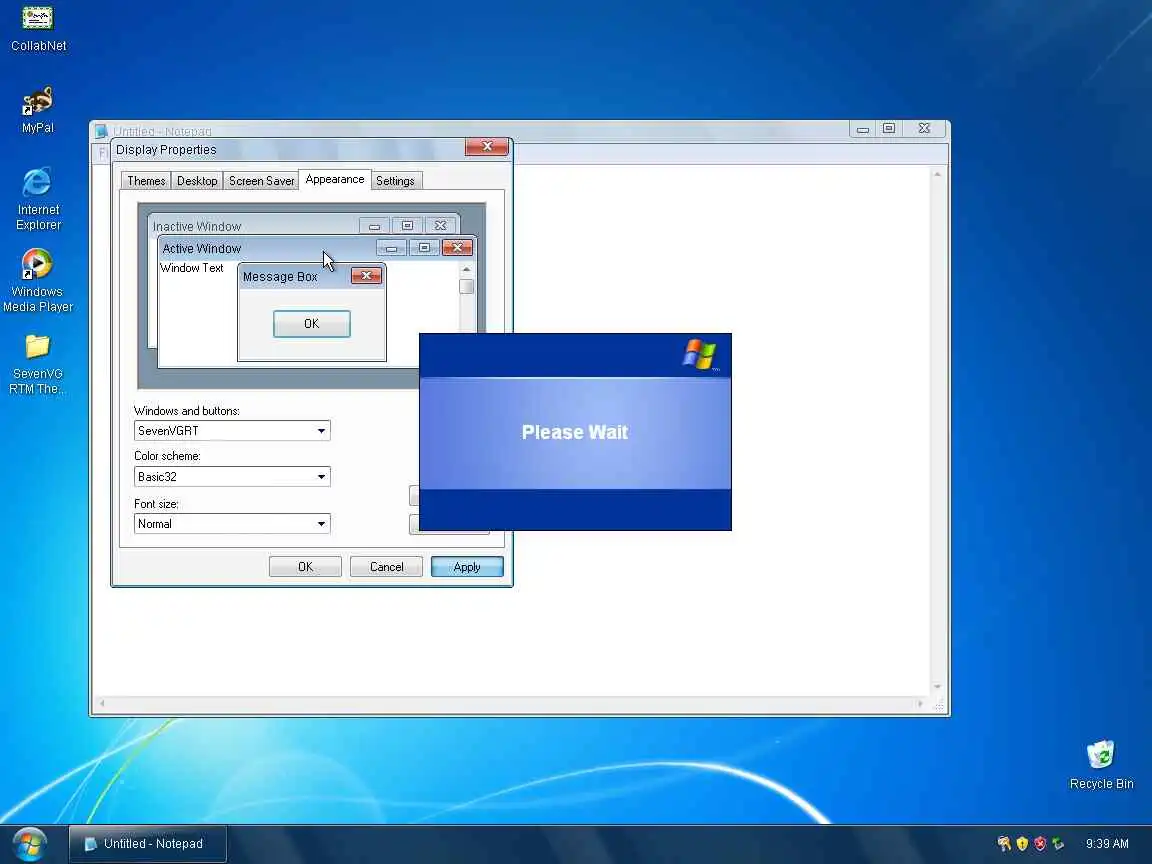Click the Active Window preview maximize button
Image resolution: width=1152 pixels, height=864 pixels.
[424, 248]
